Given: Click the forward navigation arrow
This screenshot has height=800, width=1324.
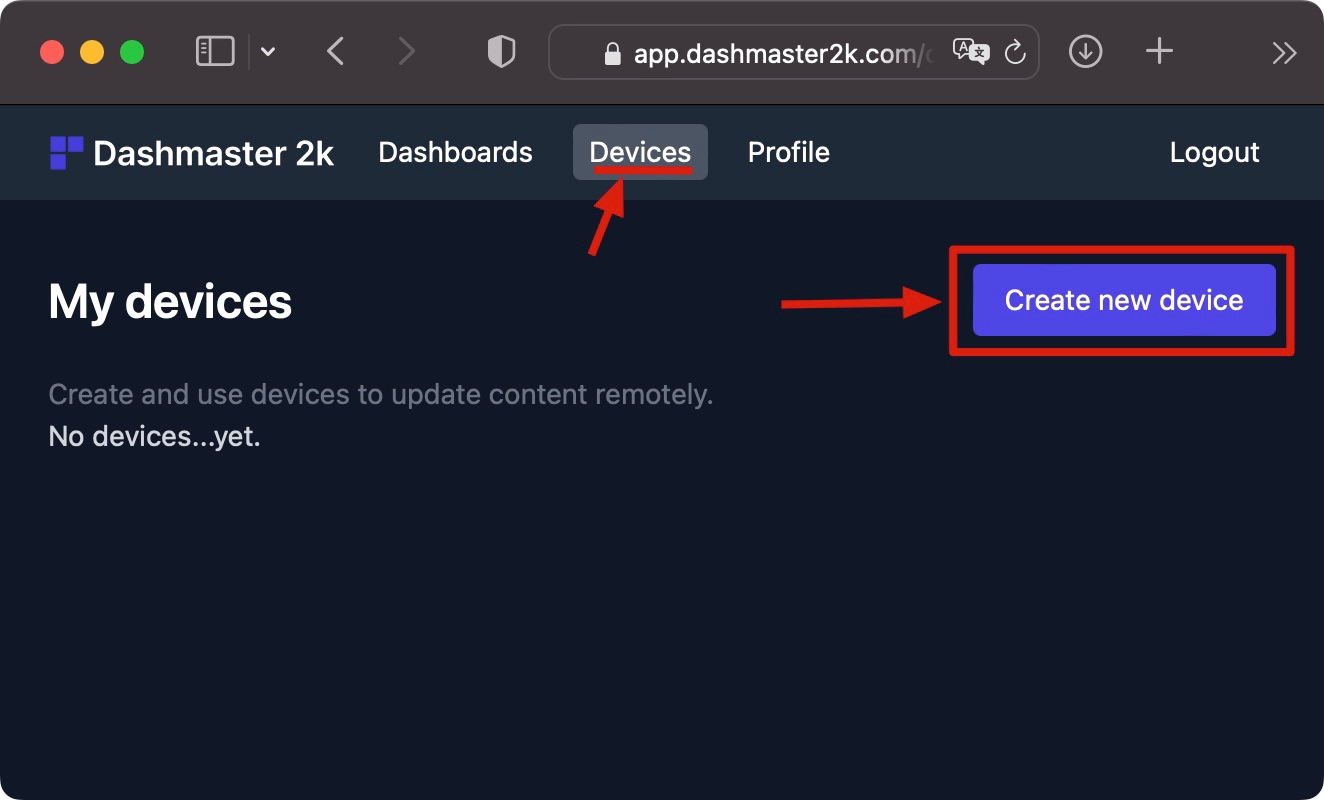Looking at the screenshot, I should tap(405, 52).
